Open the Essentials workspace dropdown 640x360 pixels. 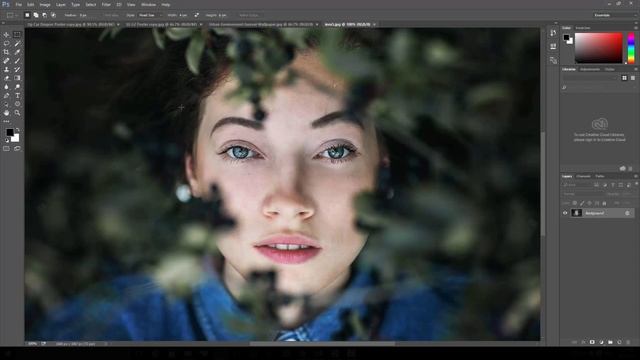[x=615, y=15]
